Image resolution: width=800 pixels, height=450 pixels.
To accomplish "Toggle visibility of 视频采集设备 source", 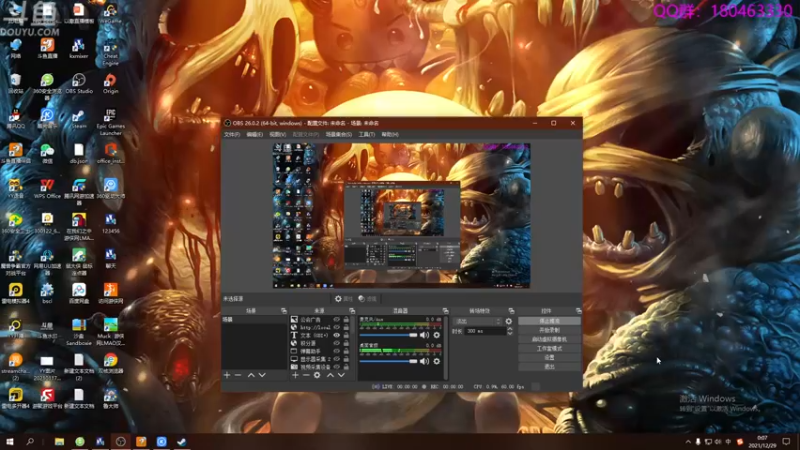I will [336, 367].
